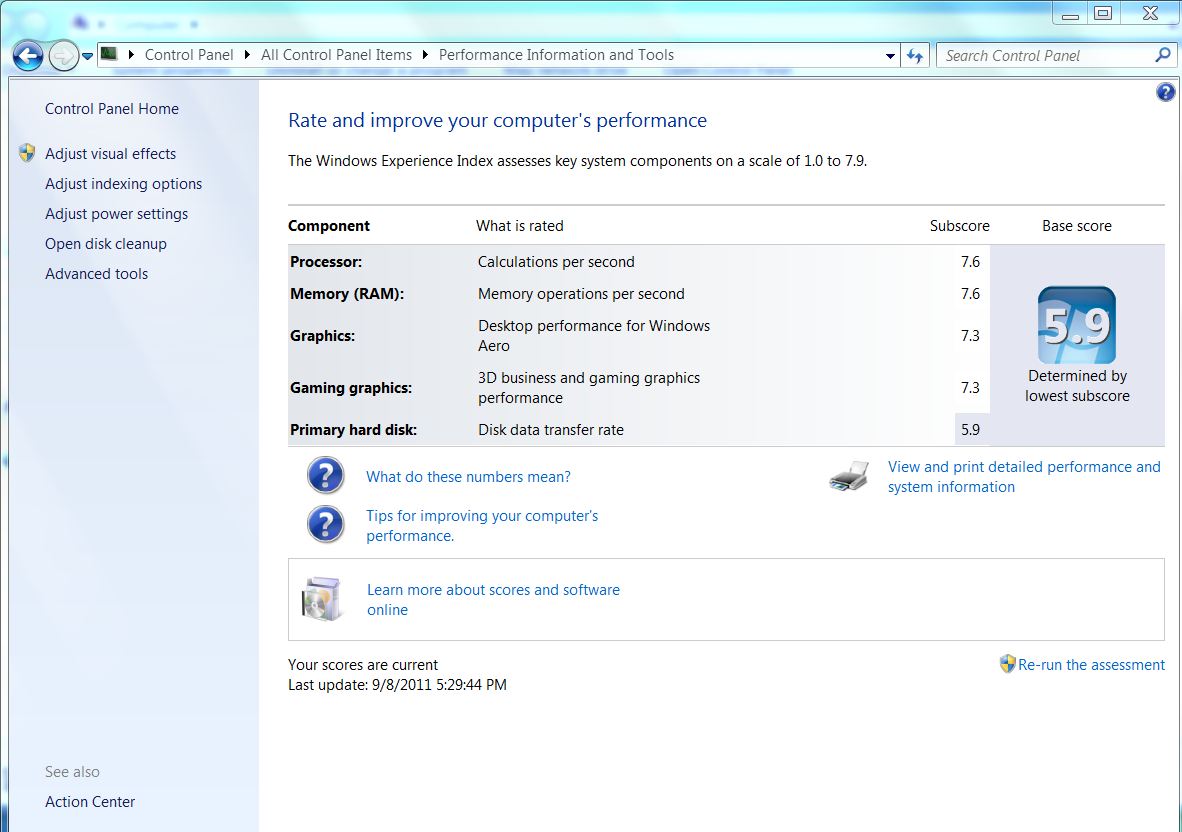
Task: Click the Primary hard disk subscore 5.9
Action: click(x=970, y=430)
